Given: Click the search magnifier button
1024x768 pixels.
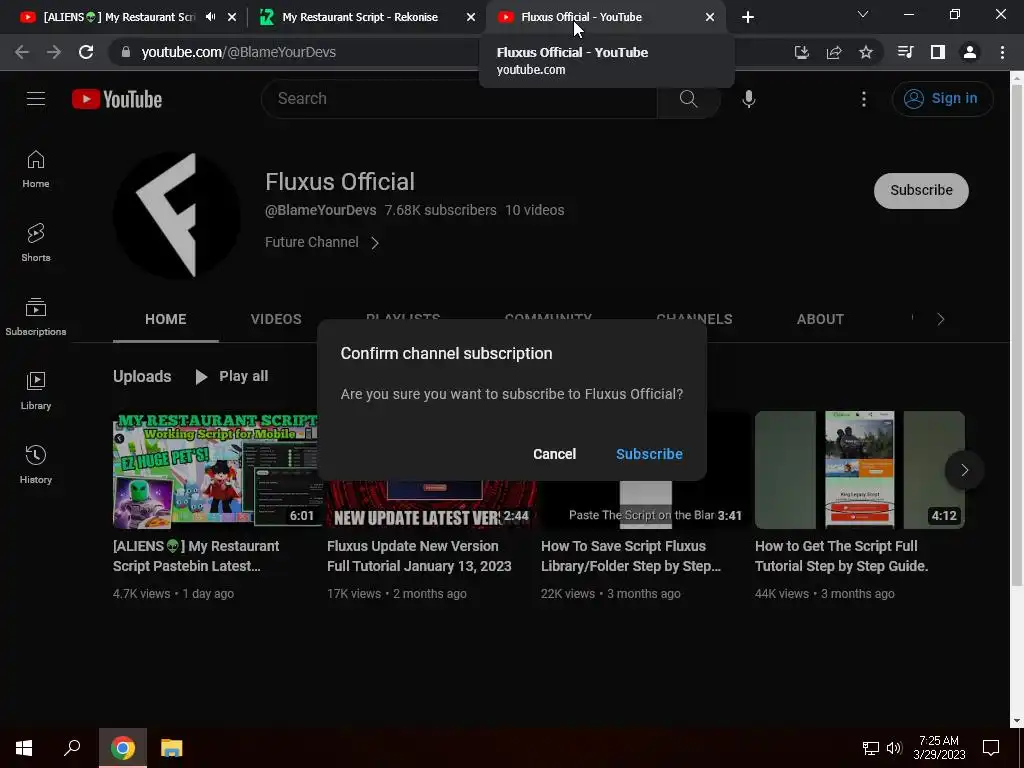Looking at the screenshot, I should click(x=688, y=99).
